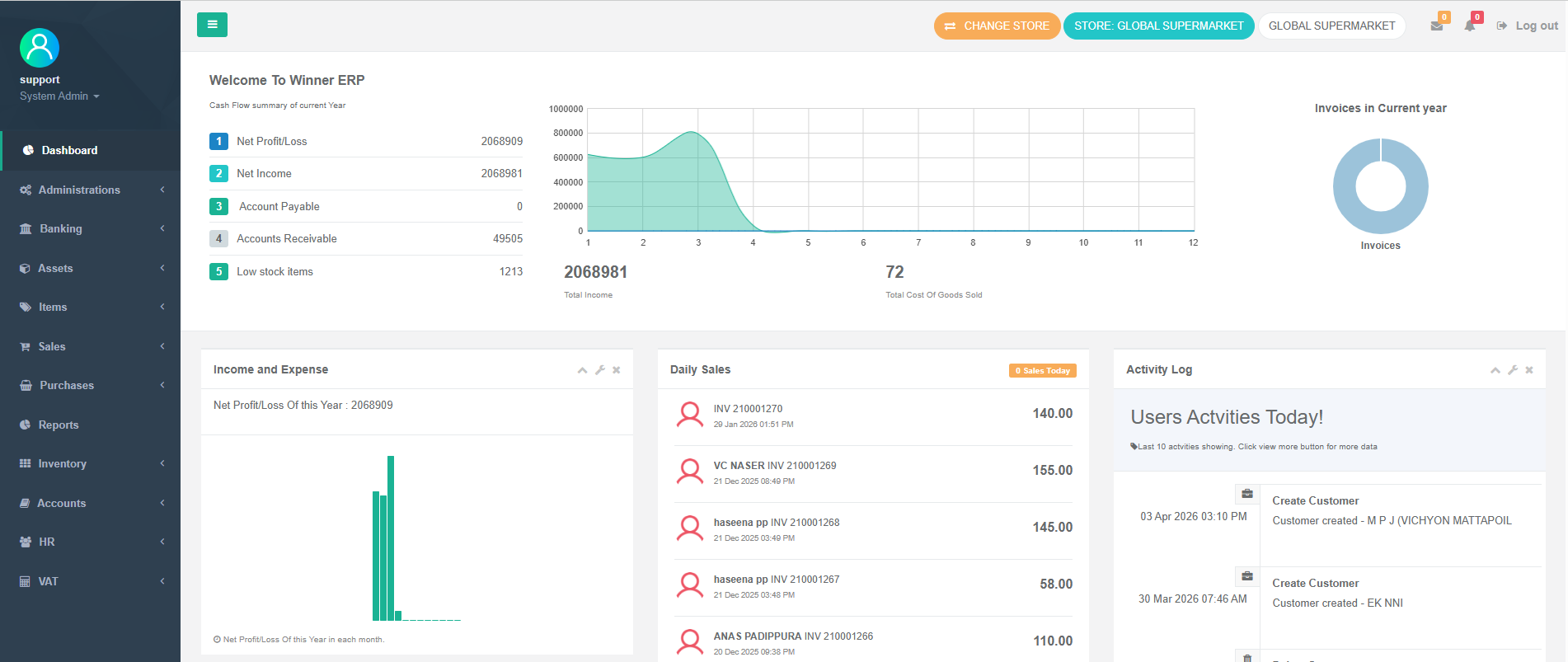Open the notifications bell icon
The image size is (1568, 662).
[1469, 26]
